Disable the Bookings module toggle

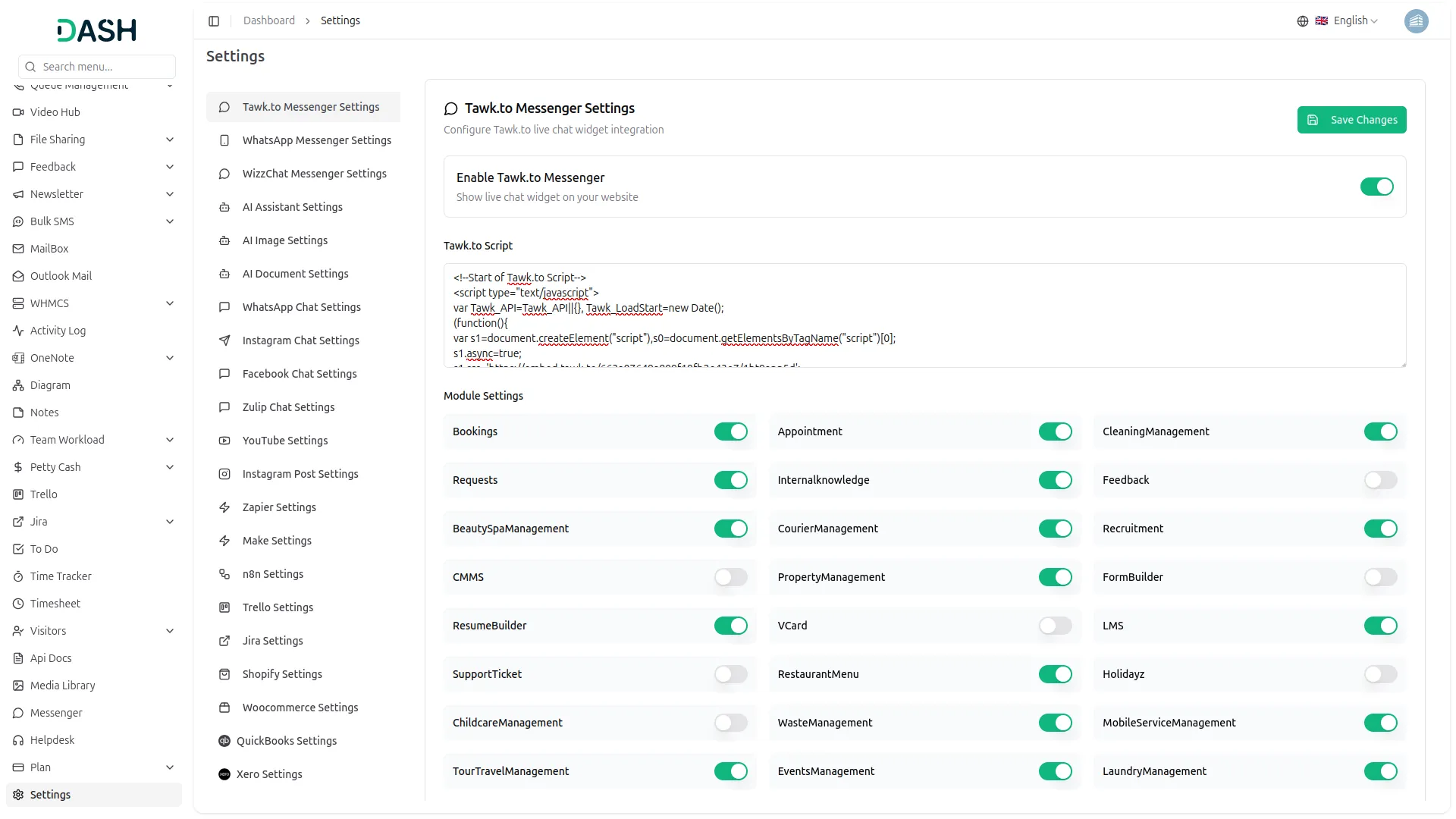click(x=730, y=431)
